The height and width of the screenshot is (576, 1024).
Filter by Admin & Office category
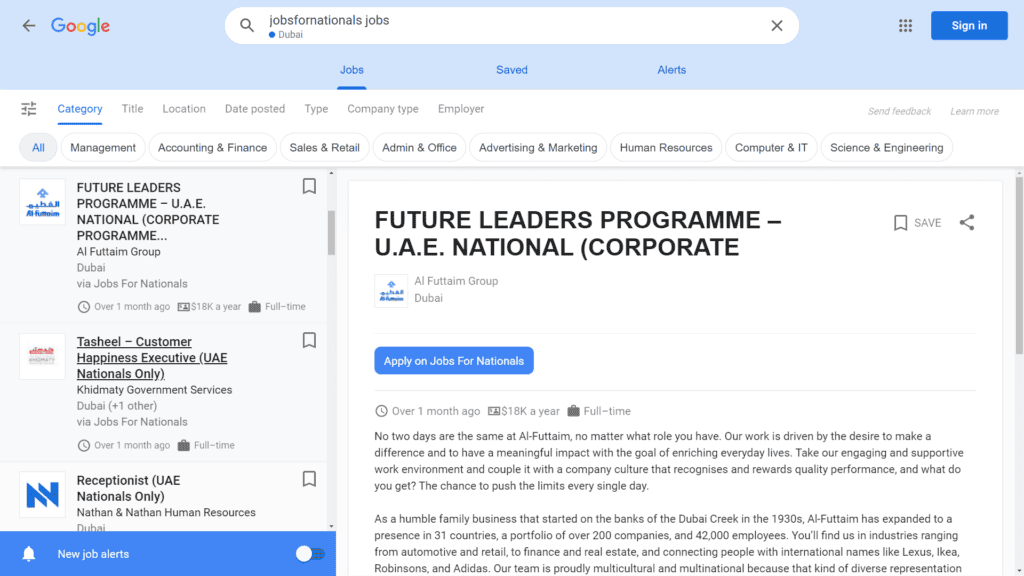[419, 148]
